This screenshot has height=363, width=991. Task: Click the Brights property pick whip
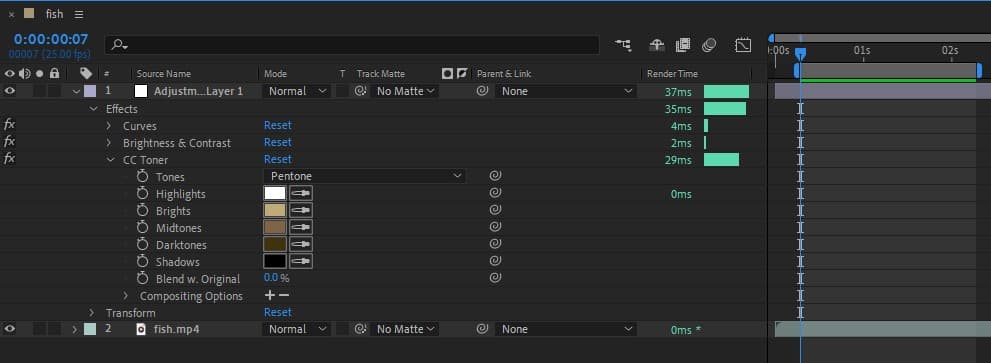click(x=496, y=210)
